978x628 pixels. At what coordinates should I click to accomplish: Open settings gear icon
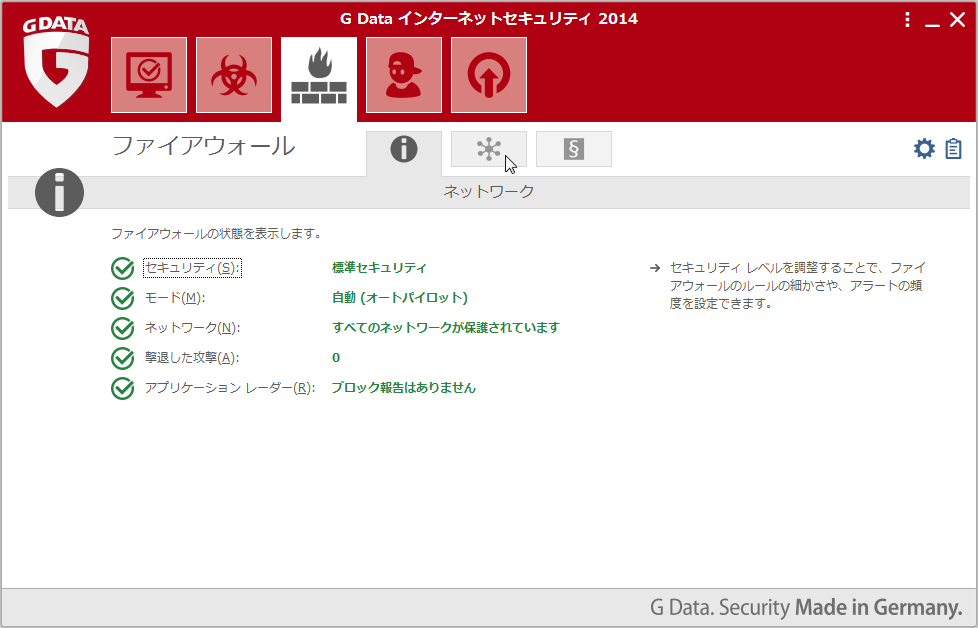[924, 149]
